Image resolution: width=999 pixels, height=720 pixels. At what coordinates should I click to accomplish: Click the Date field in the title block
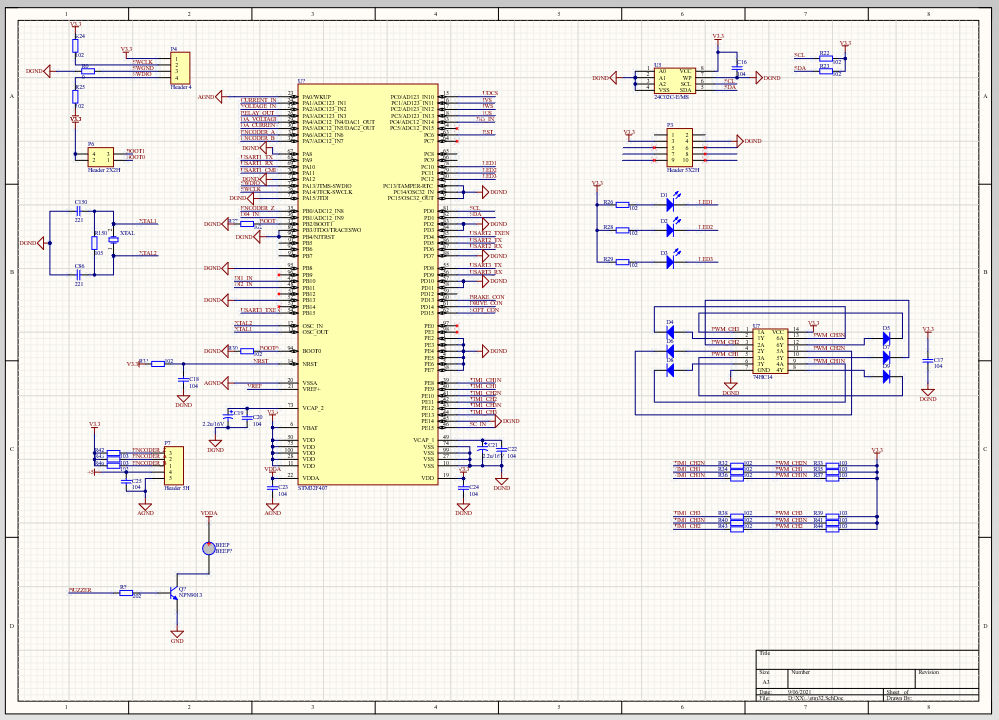(820, 692)
